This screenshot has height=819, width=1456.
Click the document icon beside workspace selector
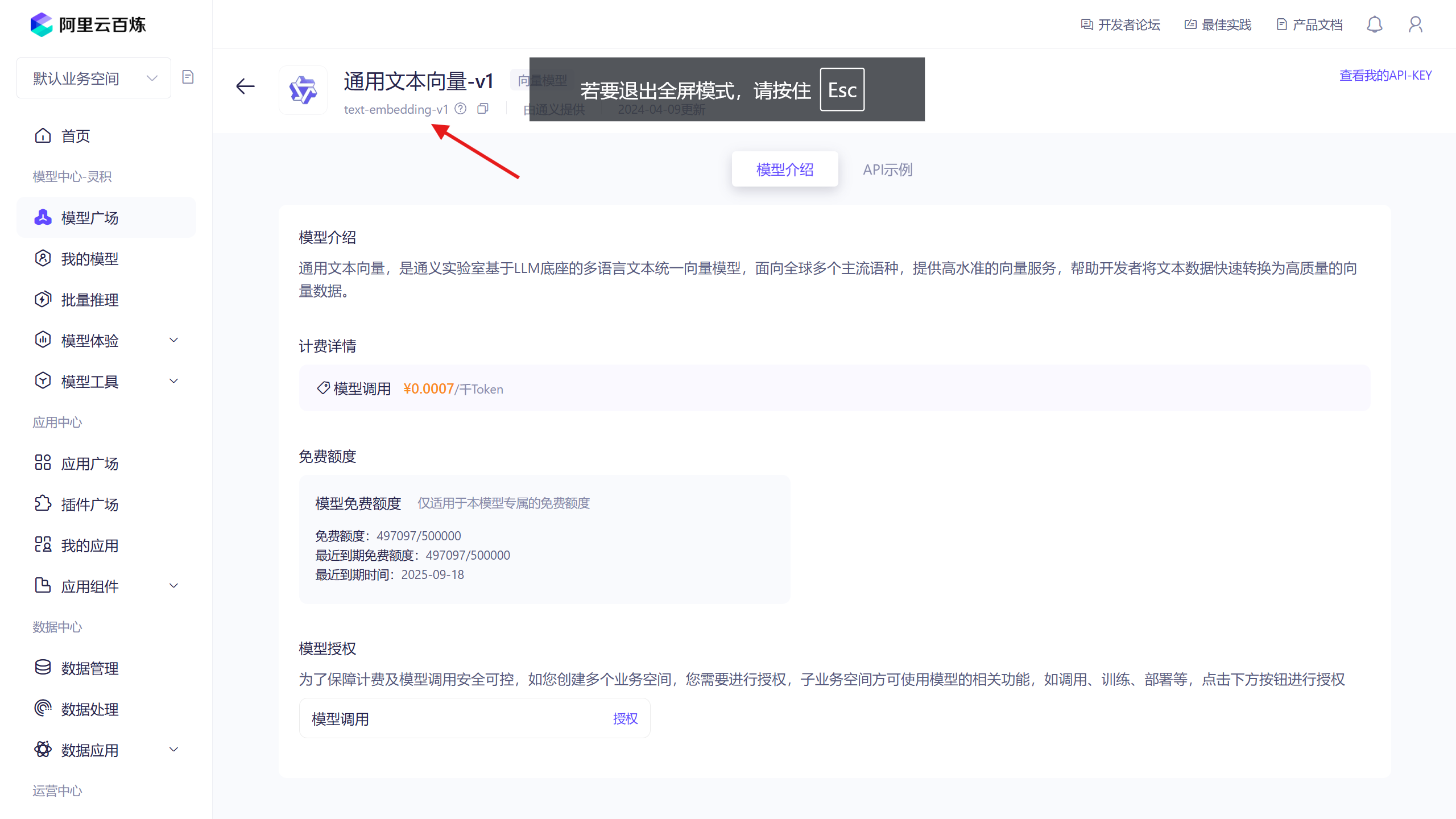coord(188,77)
